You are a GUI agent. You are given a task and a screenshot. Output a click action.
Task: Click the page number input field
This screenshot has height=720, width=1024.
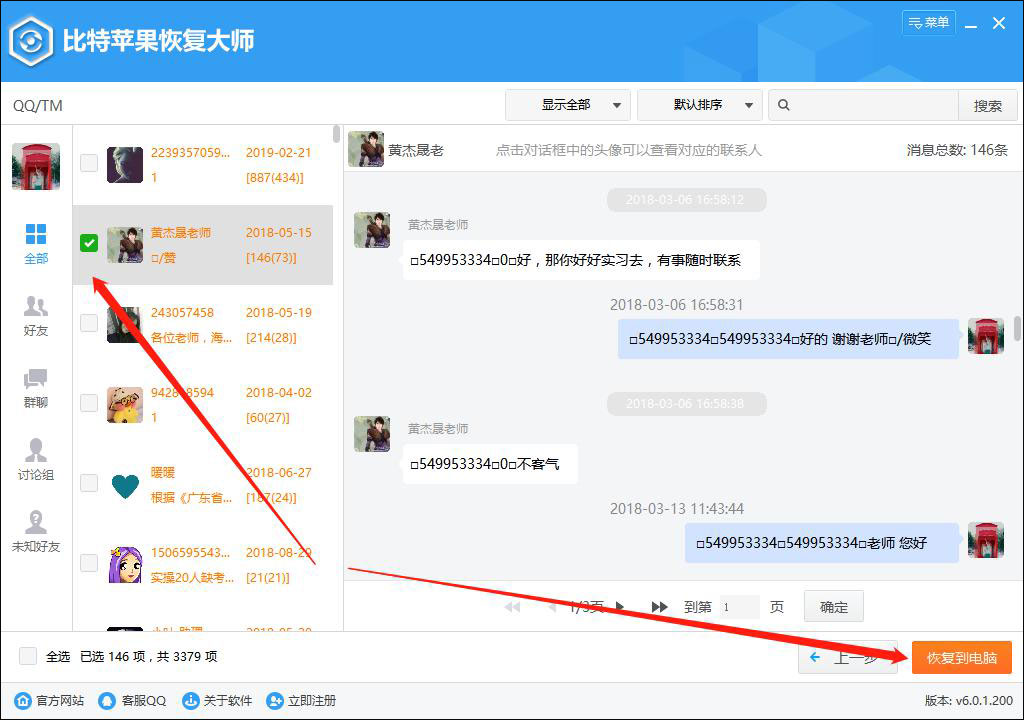[737, 606]
